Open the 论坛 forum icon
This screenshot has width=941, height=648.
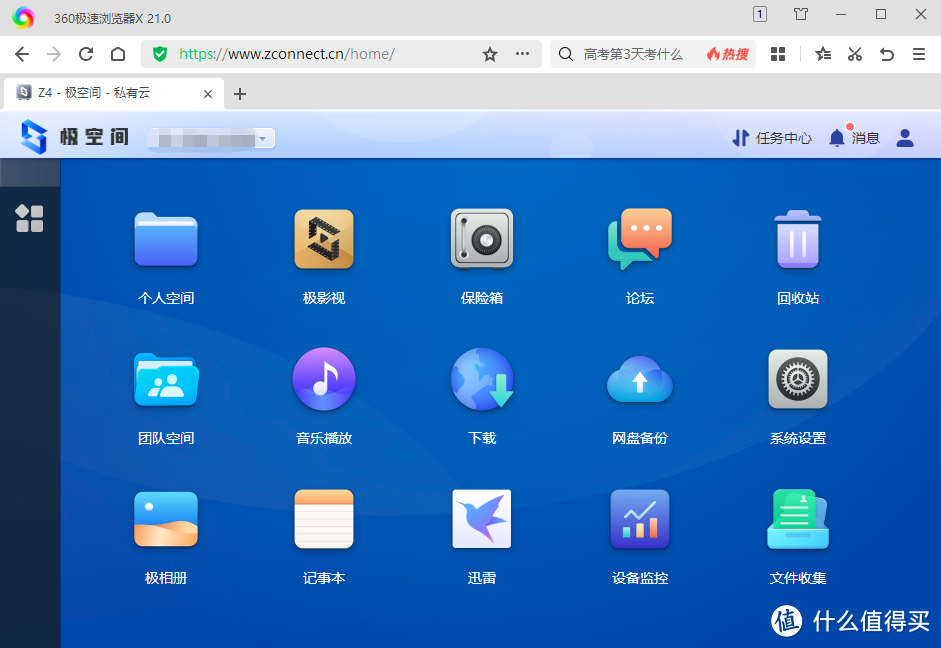click(640, 240)
